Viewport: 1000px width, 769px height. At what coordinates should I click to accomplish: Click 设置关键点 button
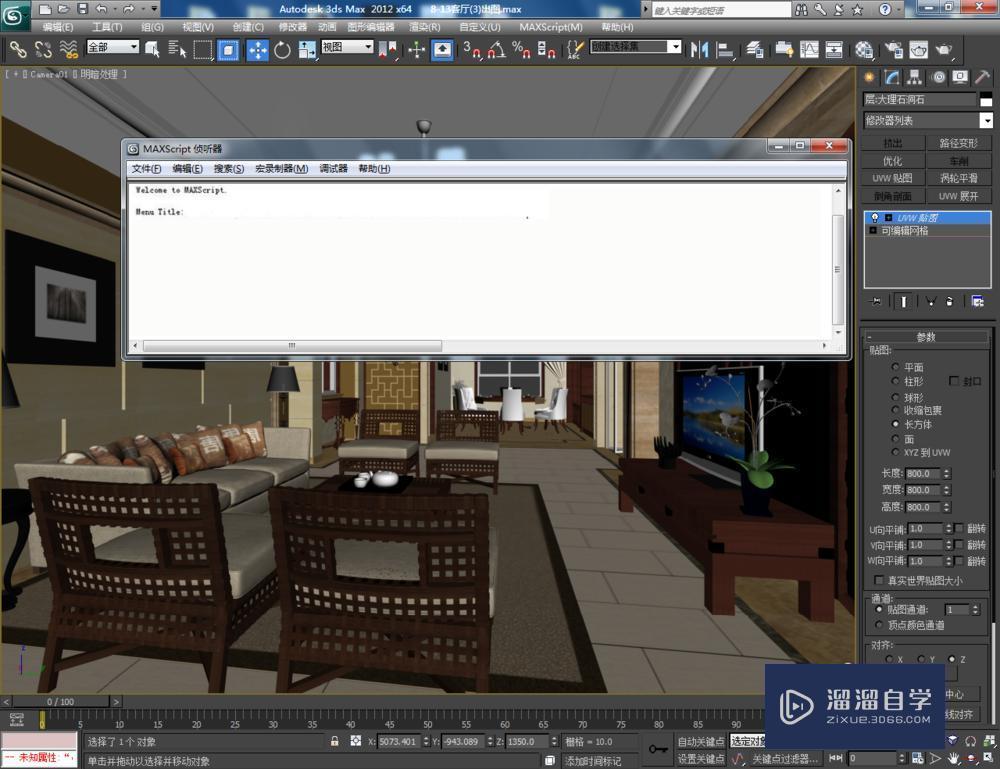pos(700,759)
